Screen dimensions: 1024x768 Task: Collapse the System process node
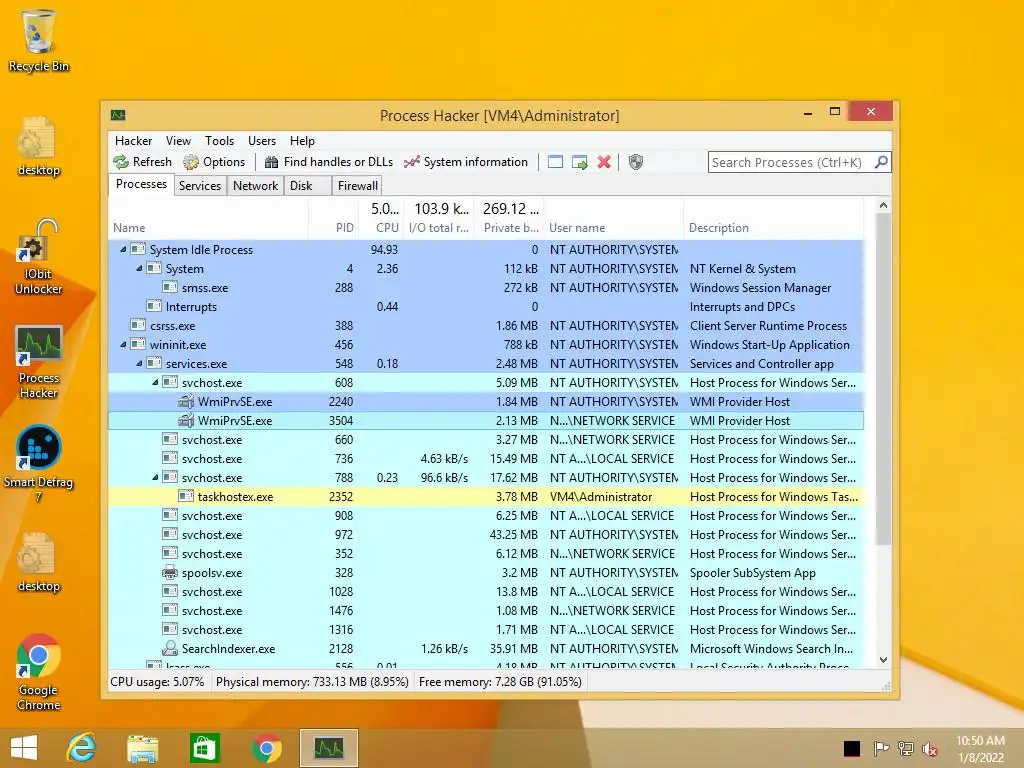click(139, 268)
